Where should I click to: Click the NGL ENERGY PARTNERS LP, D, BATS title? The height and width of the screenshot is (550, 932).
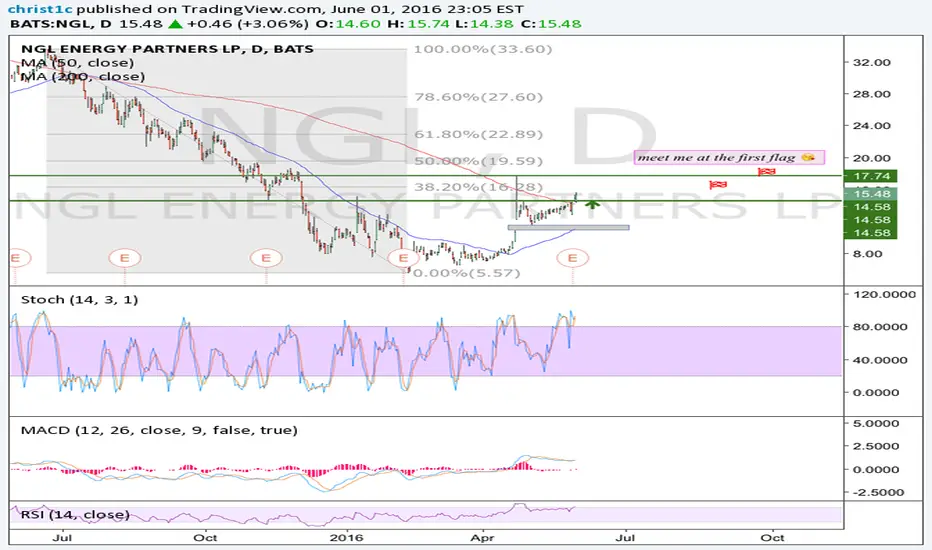(167, 49)
